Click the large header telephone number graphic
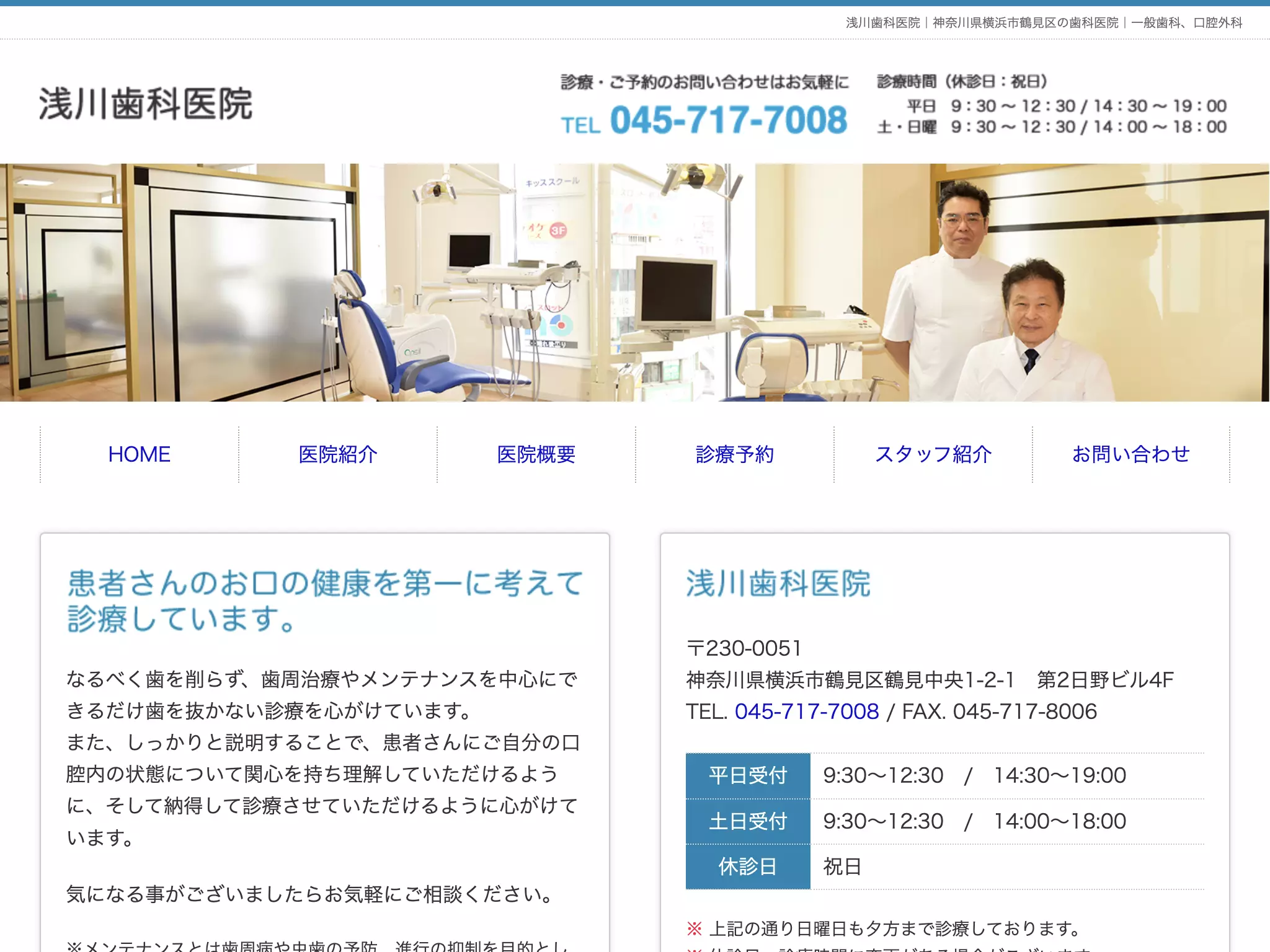The image size is (1270, 952). click(704, 120)
